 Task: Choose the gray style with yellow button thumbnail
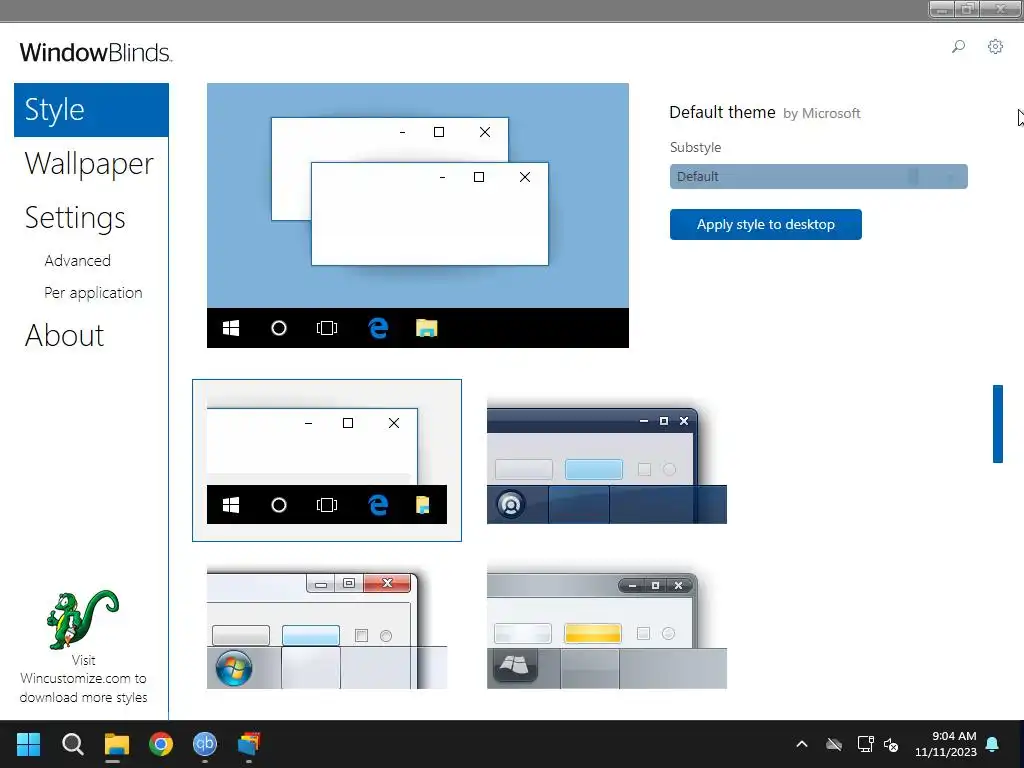pyautogui.click(x=607, y=627)
